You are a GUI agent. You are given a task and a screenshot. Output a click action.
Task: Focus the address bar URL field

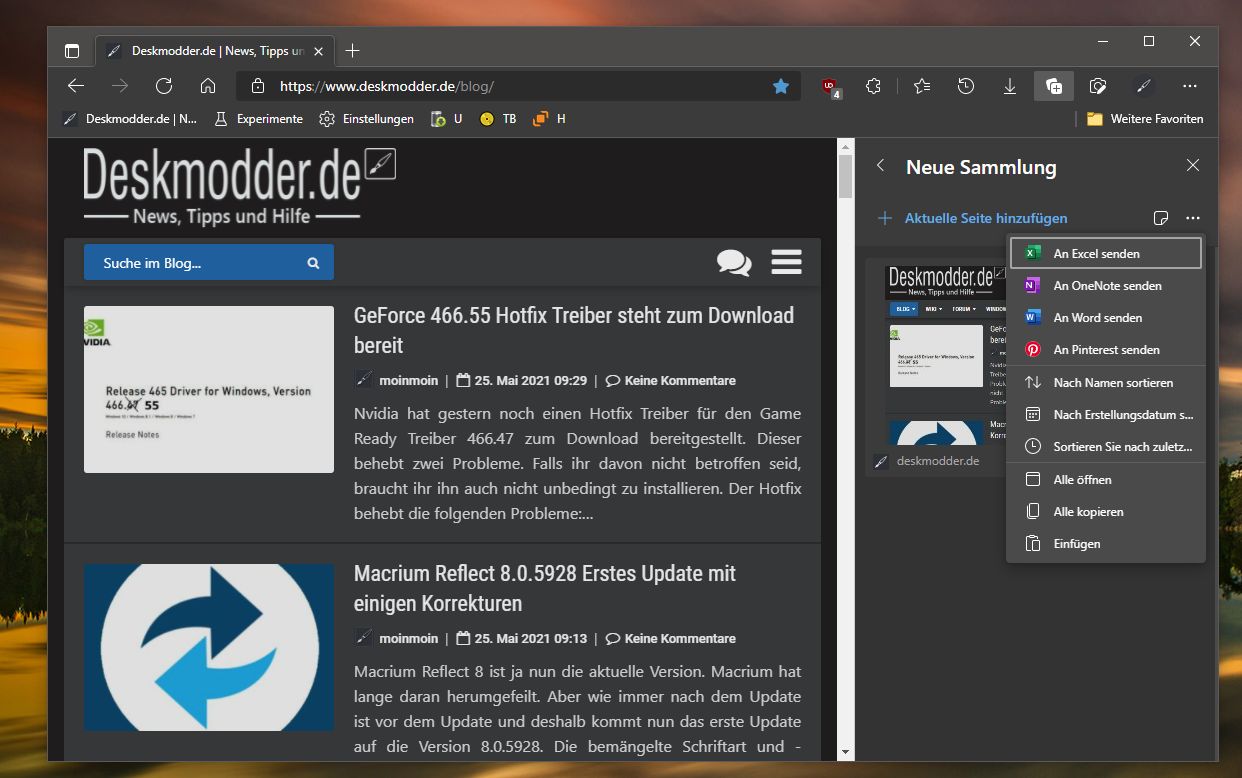pos(518,86)
